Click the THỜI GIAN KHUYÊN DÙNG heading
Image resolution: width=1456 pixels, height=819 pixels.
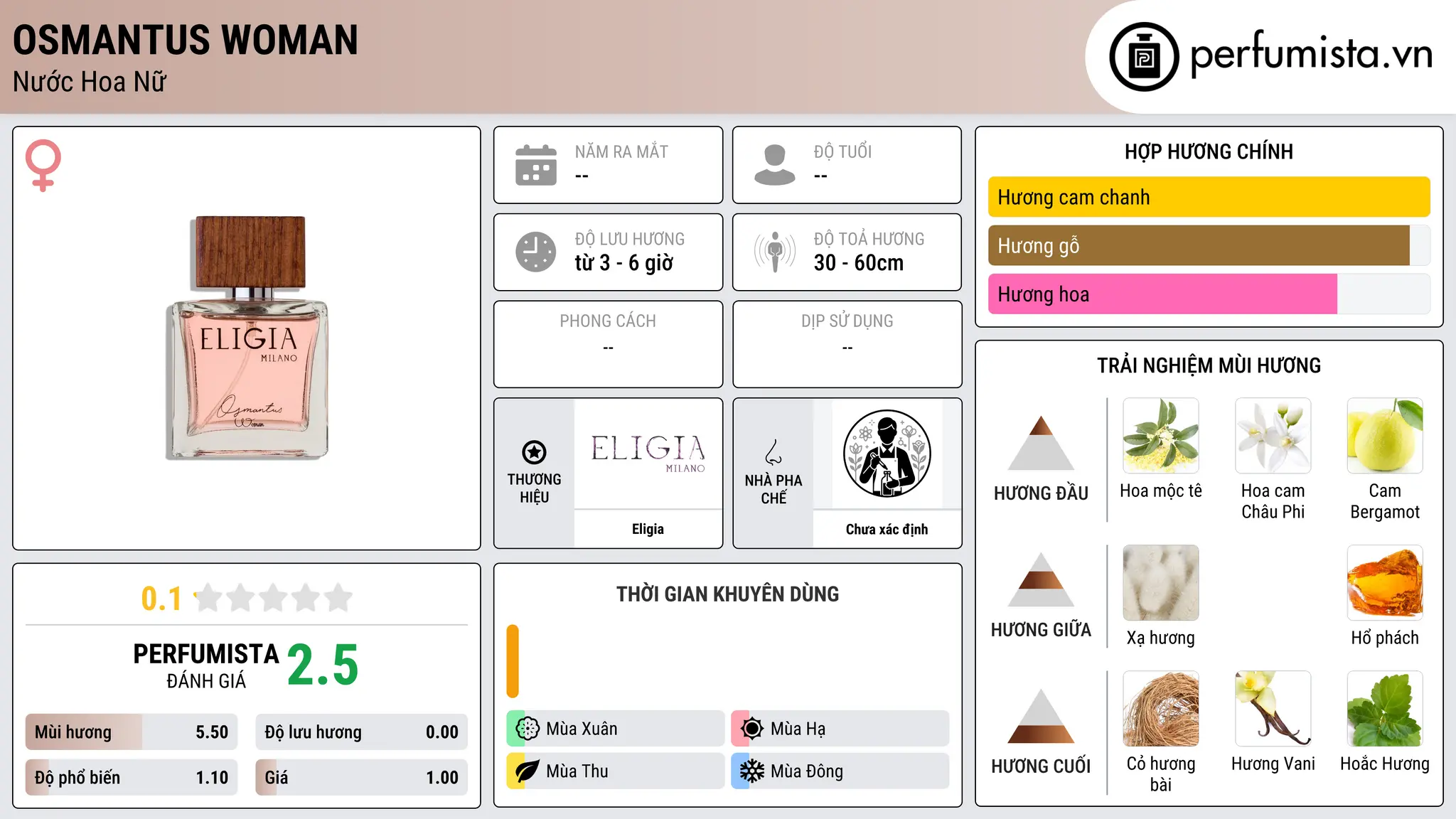(x=727, y=594)
